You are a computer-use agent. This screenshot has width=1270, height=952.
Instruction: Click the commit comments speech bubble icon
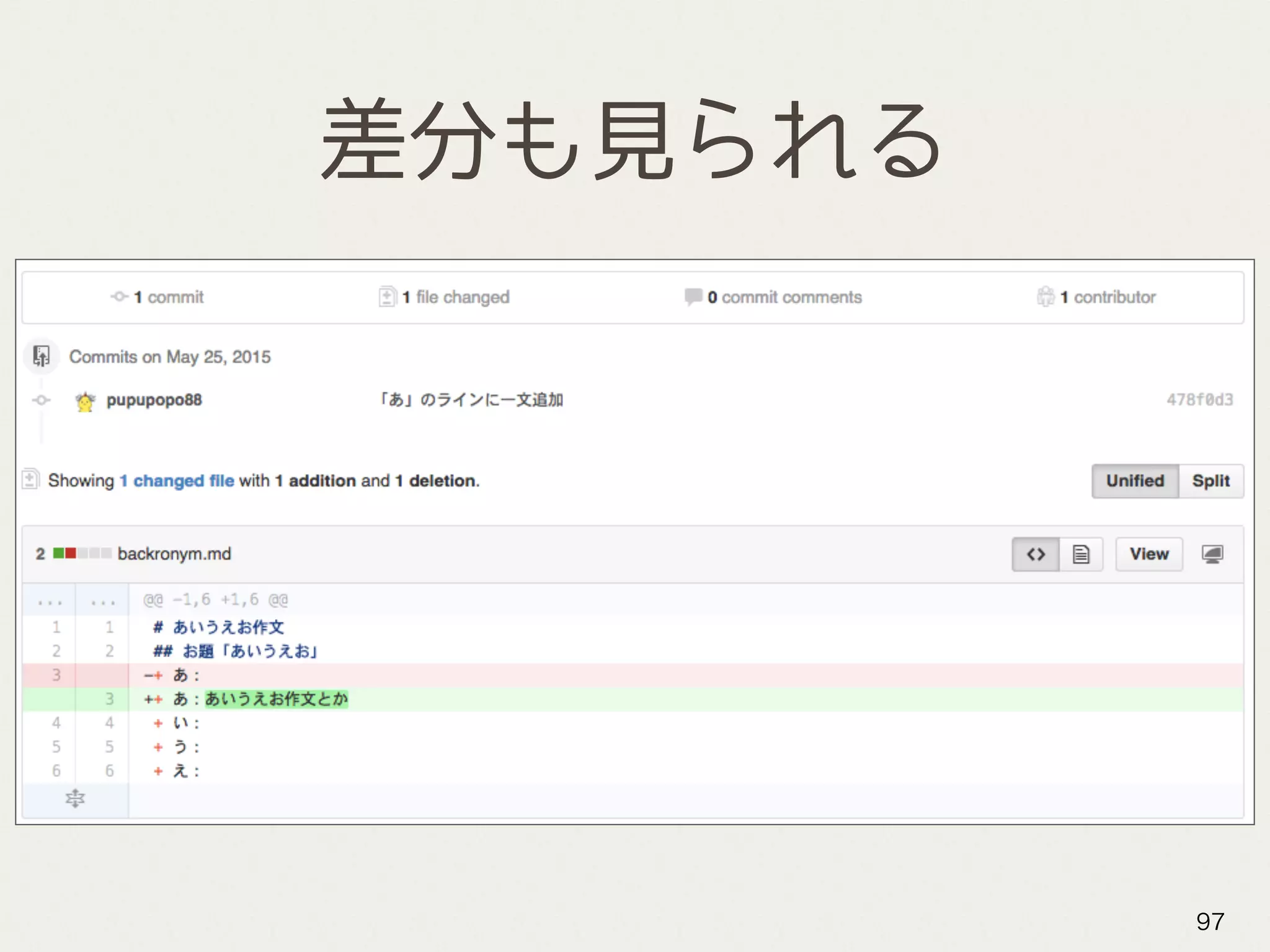(693, 297)
